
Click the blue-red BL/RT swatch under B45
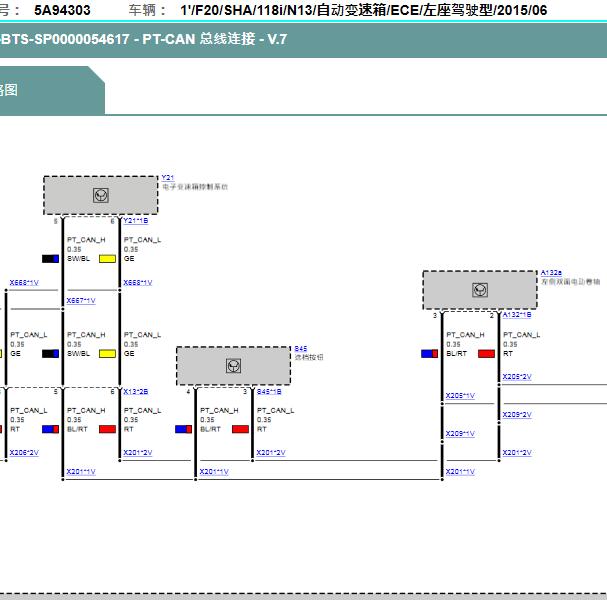[x=183, y=429]
